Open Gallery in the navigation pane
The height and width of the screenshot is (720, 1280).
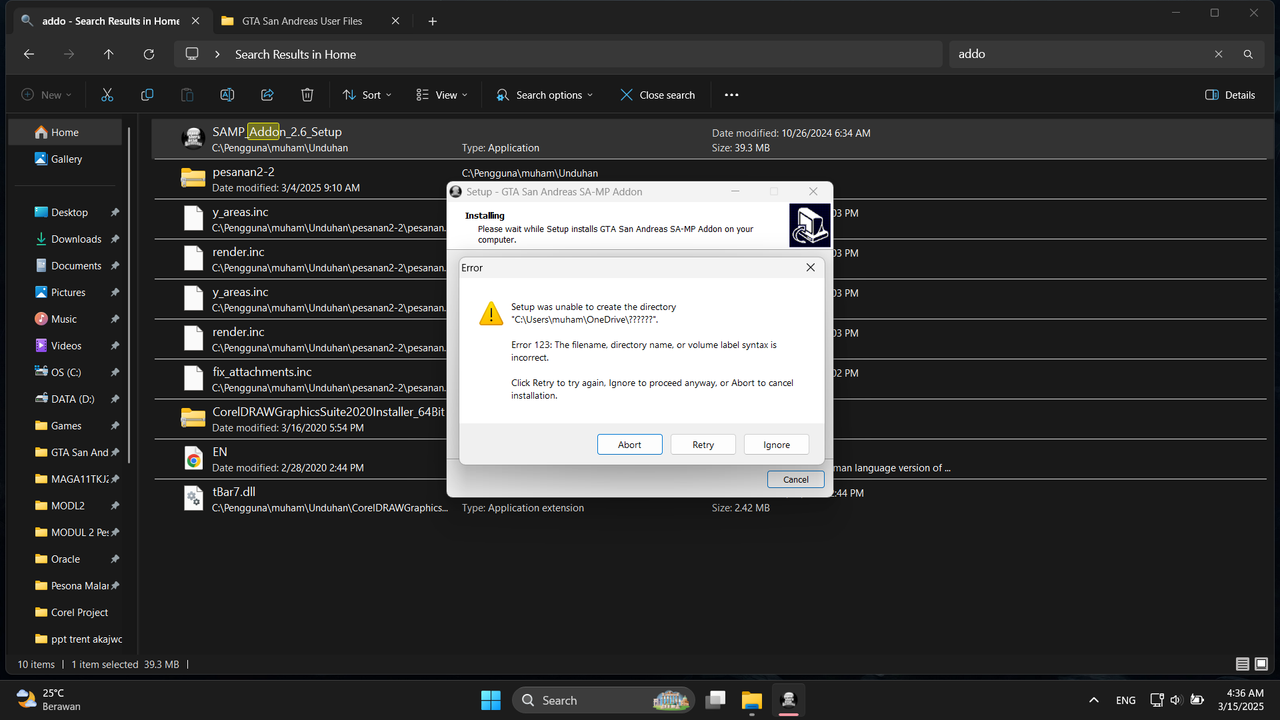tap(65, 159)
